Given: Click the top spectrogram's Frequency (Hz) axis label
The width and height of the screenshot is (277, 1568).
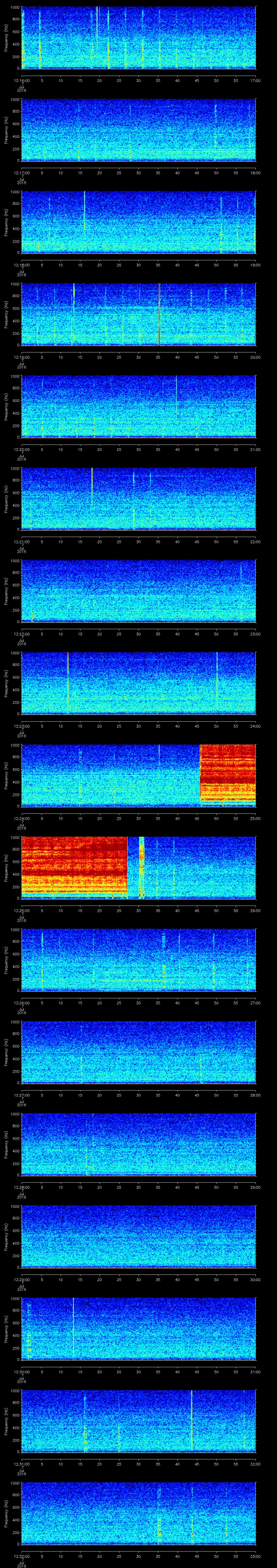Looking at the screenshot, I should click(6, 38).
